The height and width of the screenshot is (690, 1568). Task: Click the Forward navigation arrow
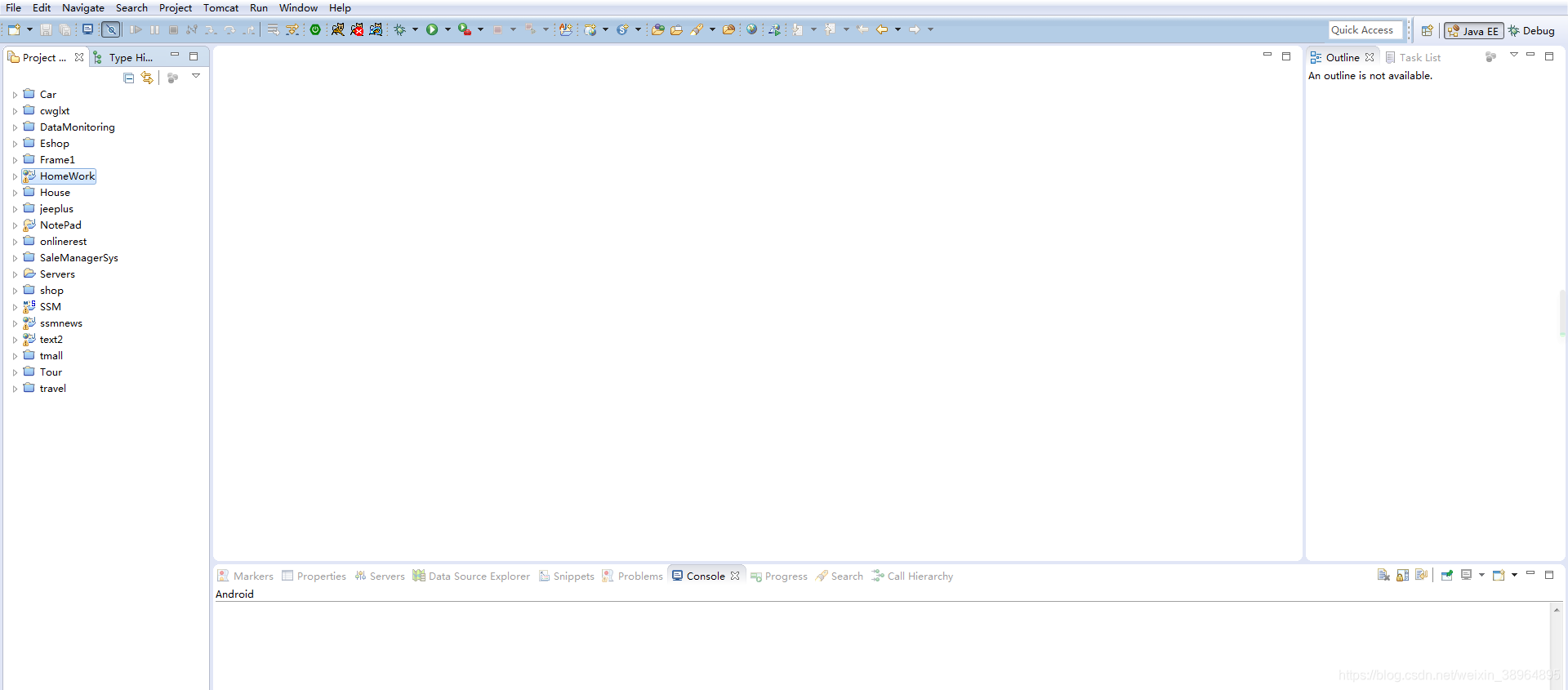click(x=914, y=29)
